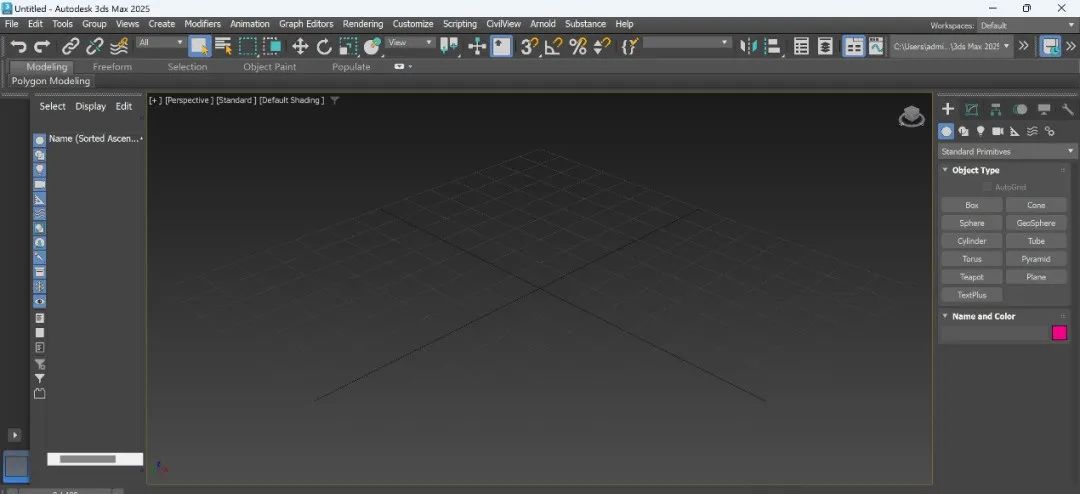Switch to the Object Paint ribbon tab
1080x494 pixels.
pos(269,67)
